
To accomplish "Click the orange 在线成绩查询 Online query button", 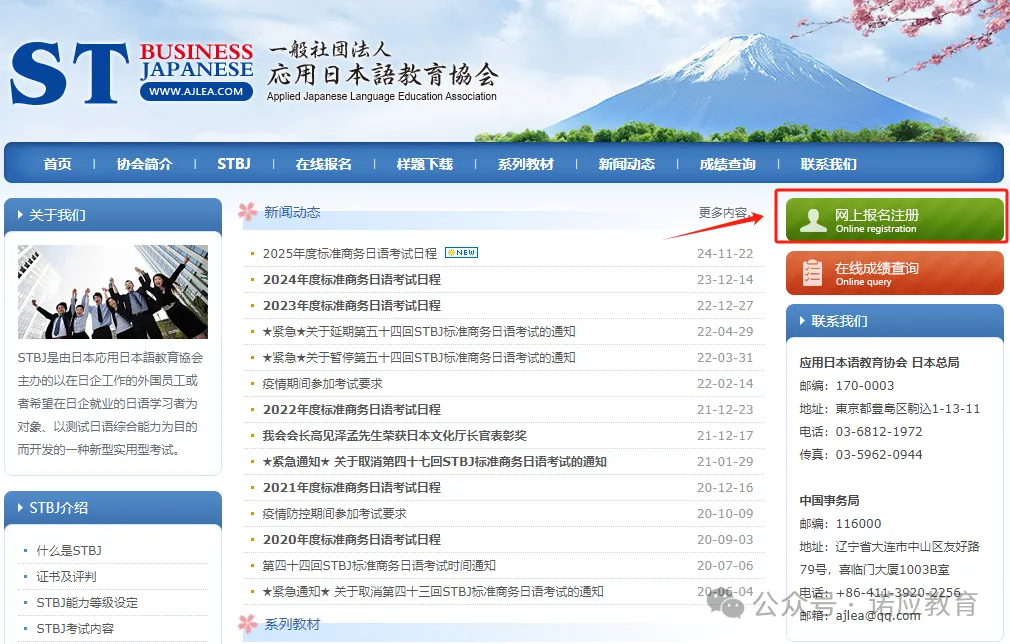I will (x=895, y=273).
